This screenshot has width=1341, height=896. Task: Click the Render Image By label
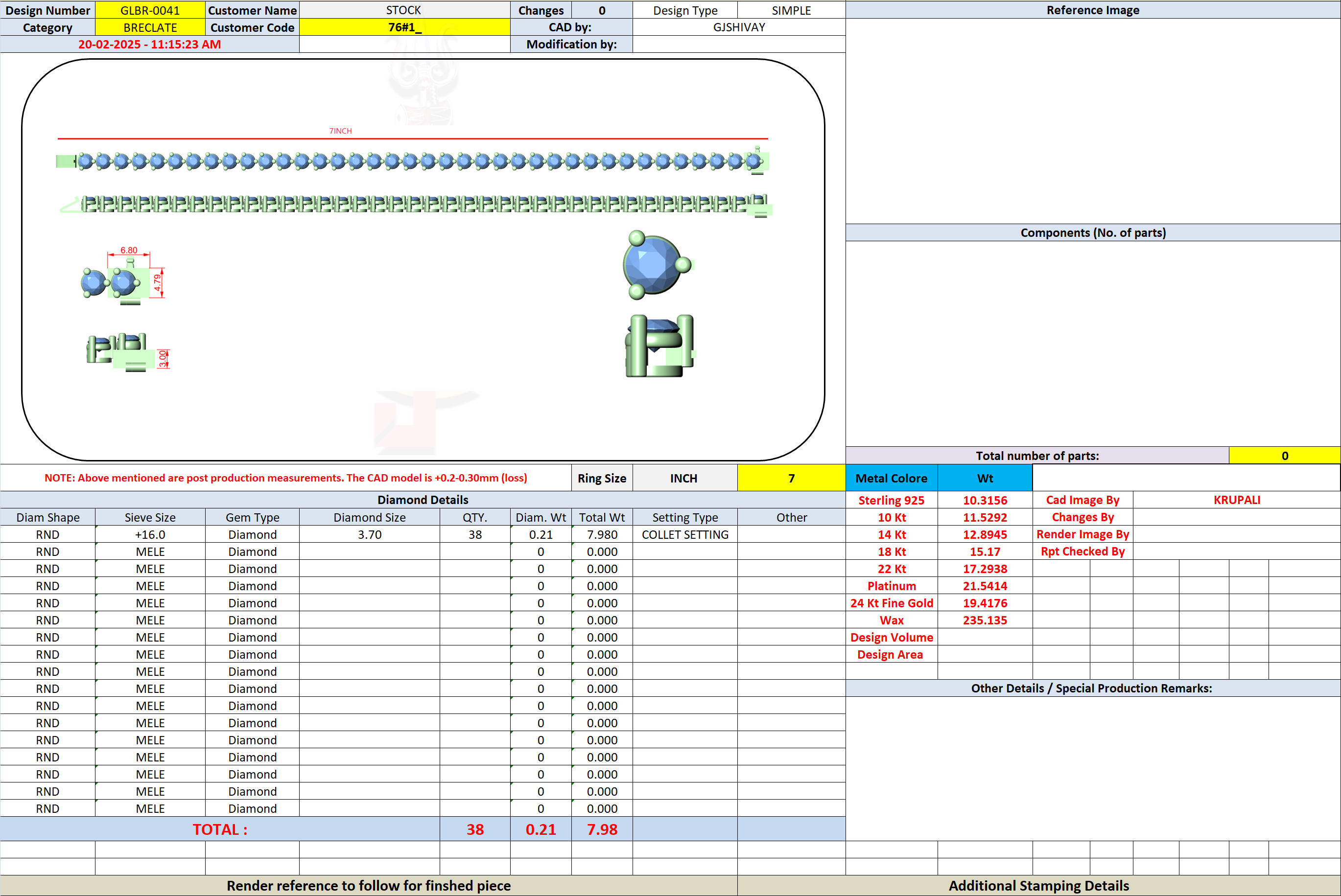(1082, 534)
